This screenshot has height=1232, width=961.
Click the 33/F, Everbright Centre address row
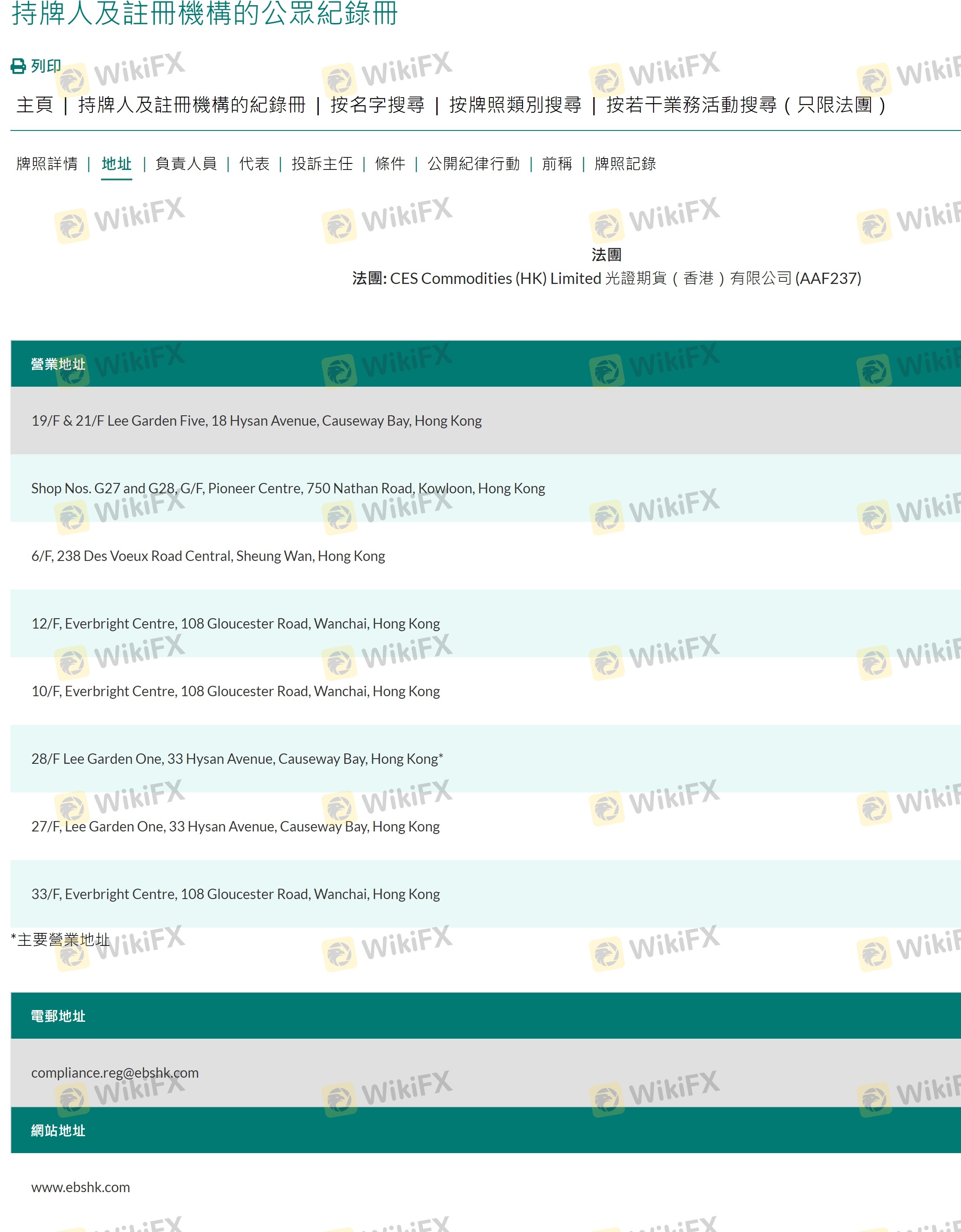point(486,894)
